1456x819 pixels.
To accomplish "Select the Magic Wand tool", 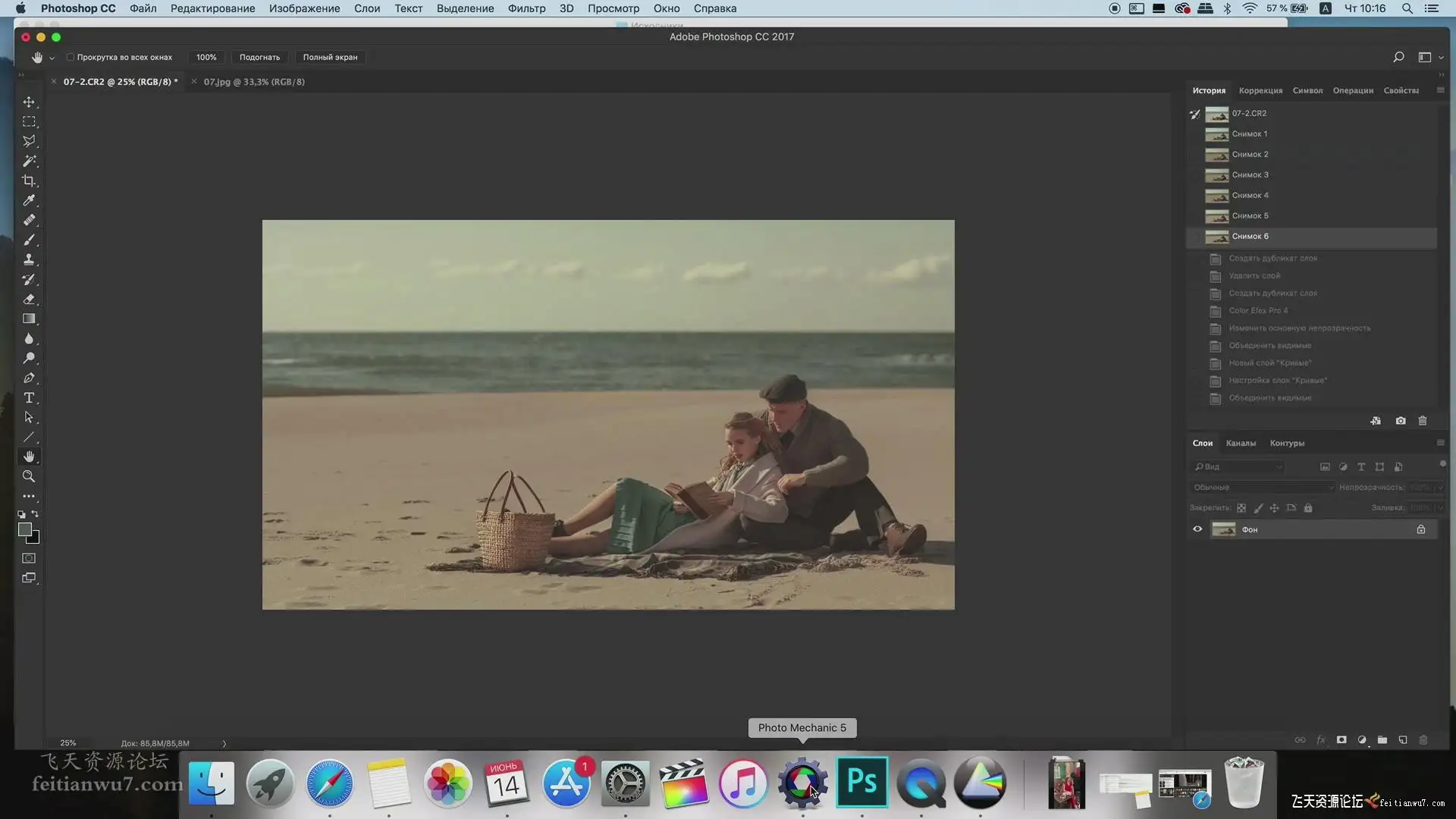I will [29, 161].
